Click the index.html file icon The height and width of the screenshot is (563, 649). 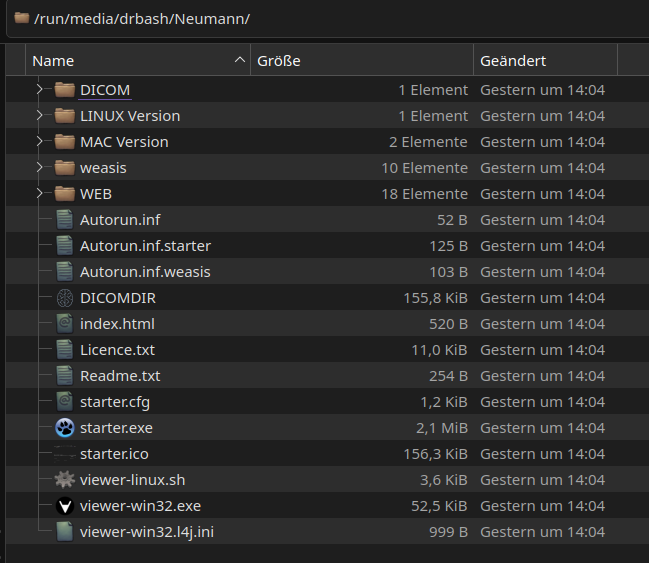pos(65,324)
